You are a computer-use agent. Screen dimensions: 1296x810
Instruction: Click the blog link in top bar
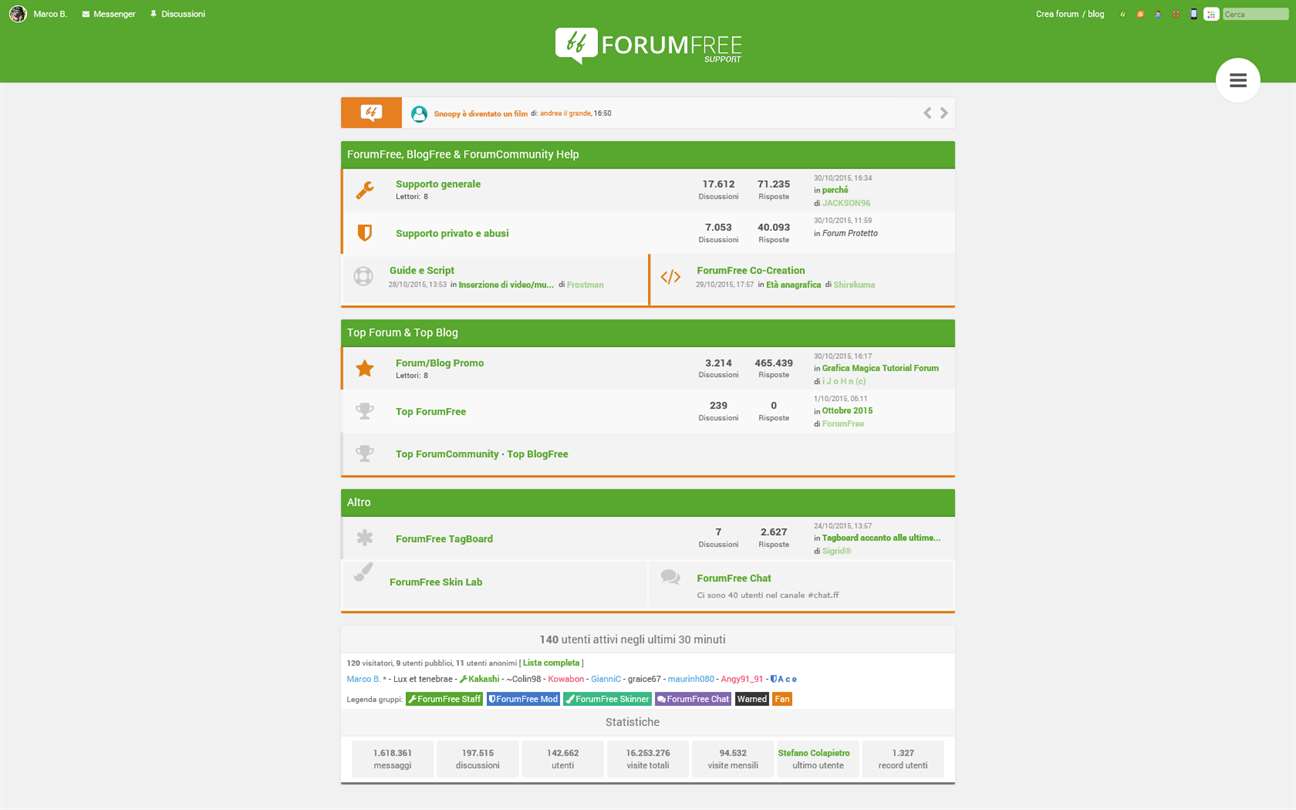[1096, 14]
